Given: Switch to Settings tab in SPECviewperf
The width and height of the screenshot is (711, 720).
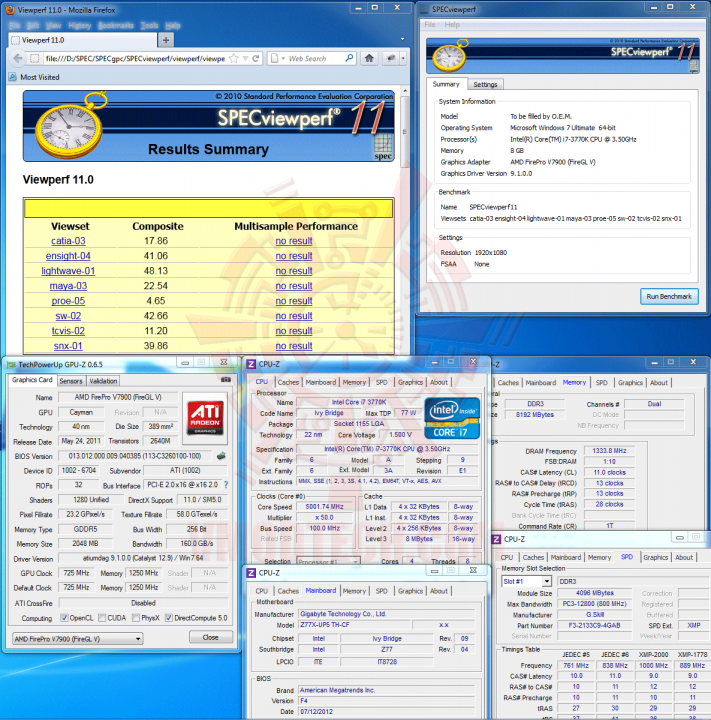Looking at the screenshot, I should coord(485,84).
